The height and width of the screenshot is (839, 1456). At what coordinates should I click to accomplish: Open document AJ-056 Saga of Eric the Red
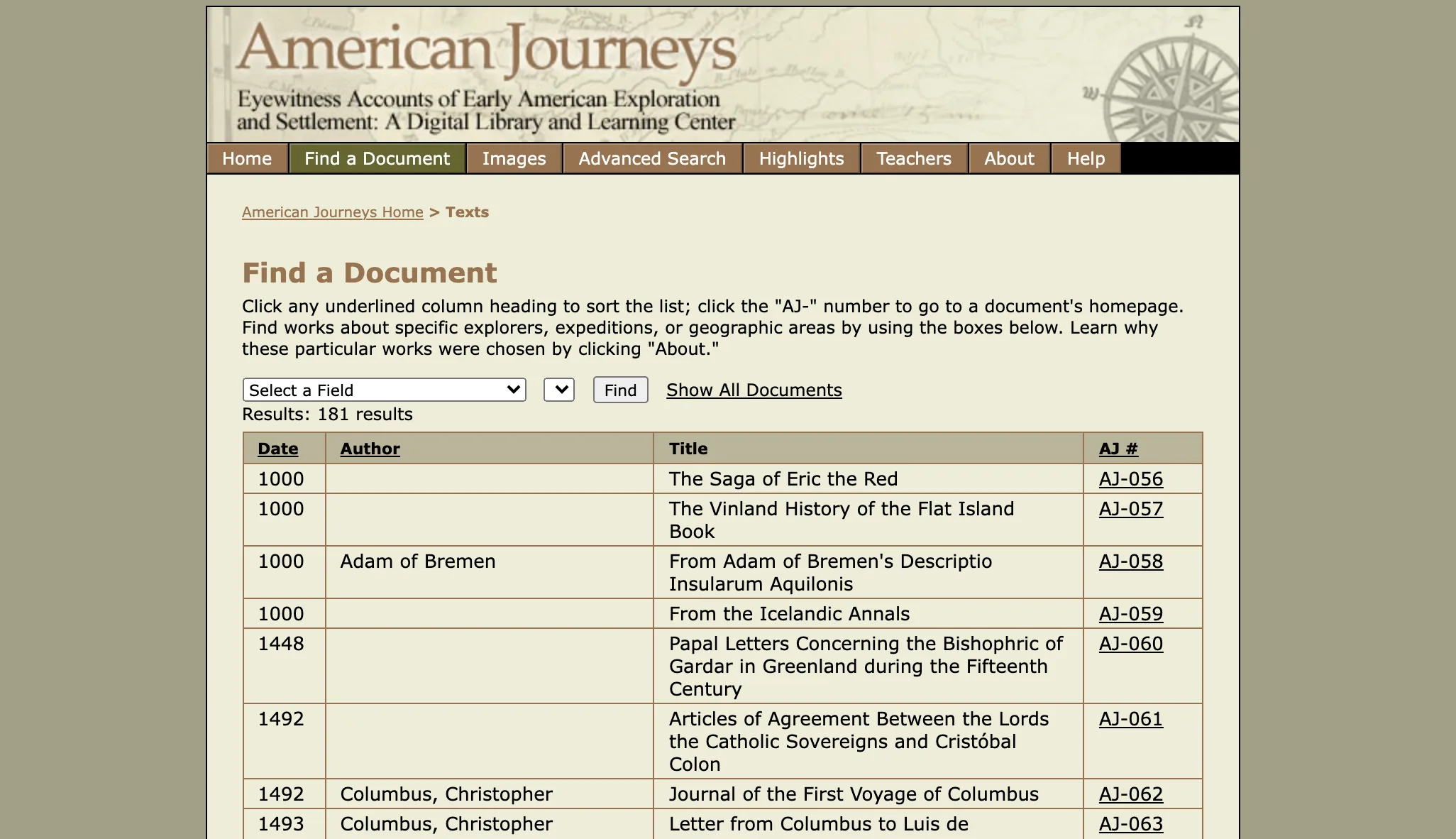coord(1130,479)
